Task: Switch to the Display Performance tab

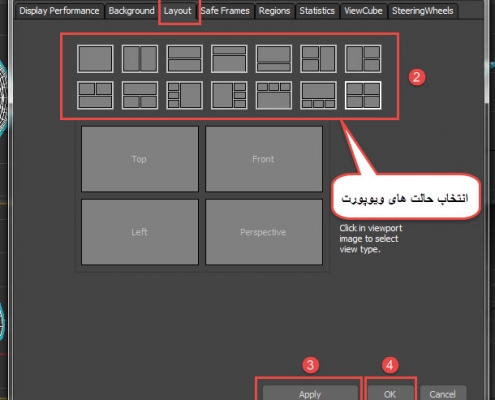Action: [59, 11]
